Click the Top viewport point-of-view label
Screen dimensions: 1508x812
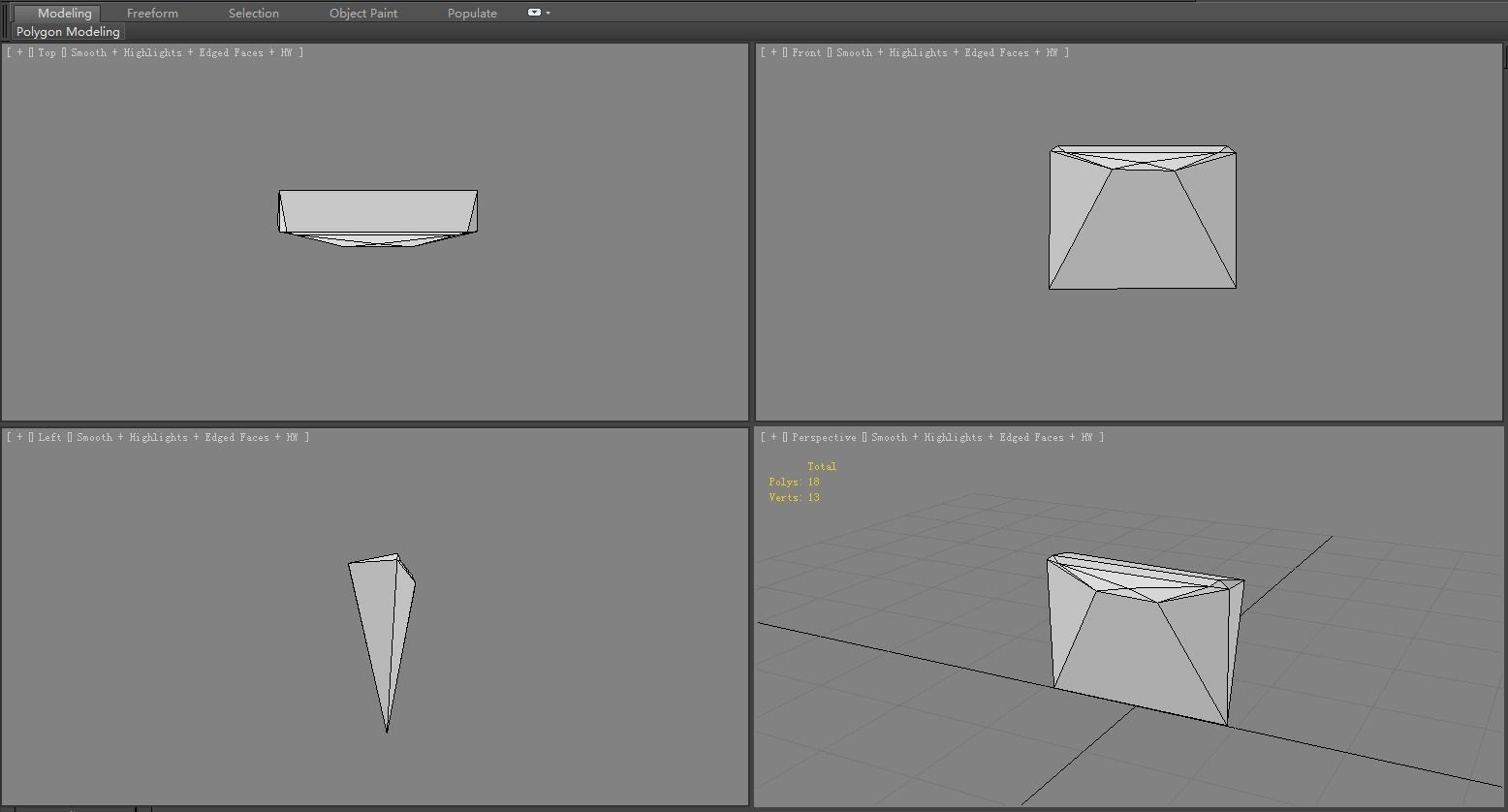(47, 52)
